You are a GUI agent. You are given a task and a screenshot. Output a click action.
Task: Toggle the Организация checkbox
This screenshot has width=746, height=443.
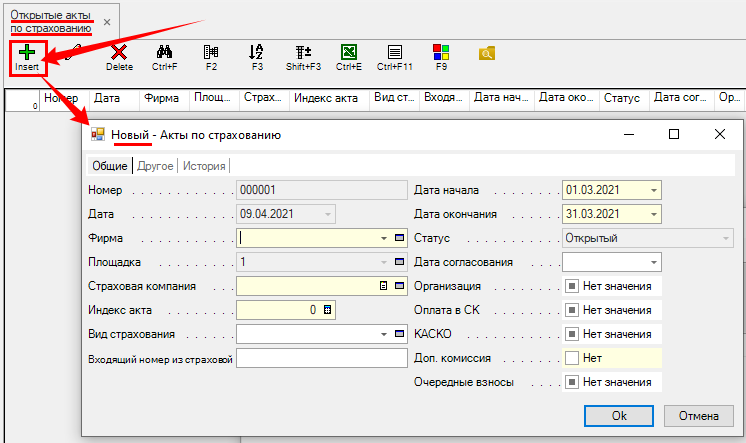572,286
